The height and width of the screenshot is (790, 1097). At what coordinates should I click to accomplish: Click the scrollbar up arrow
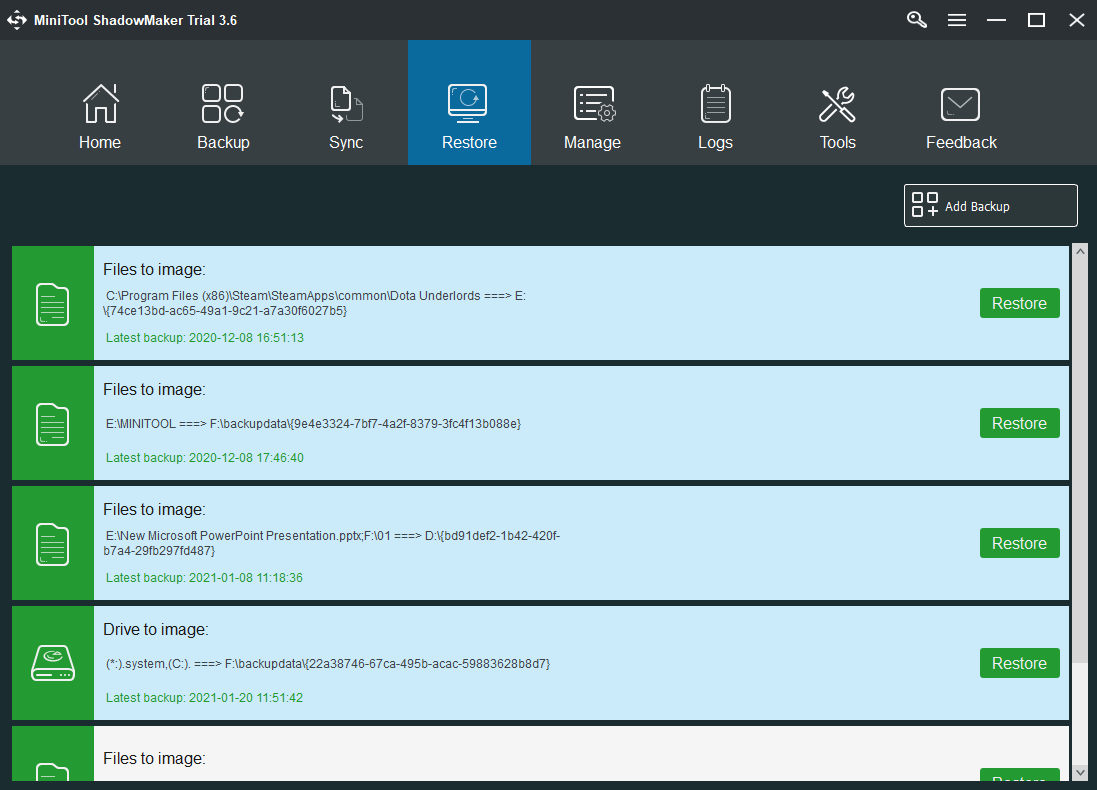pyautogui.click(x=1080, y=251)
